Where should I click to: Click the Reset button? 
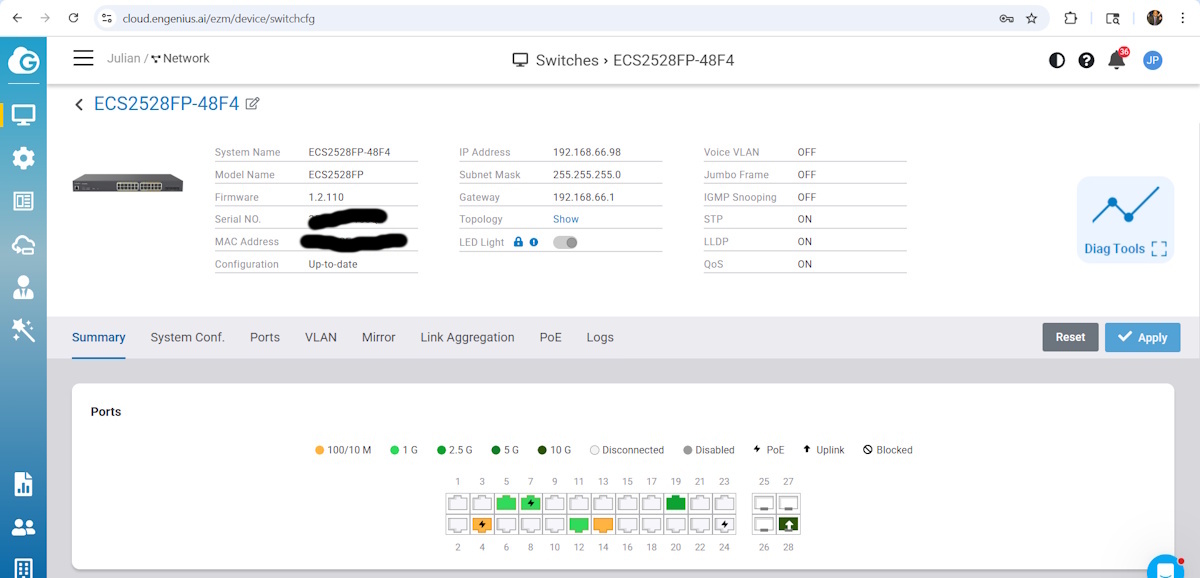[x=1070, y=337]
